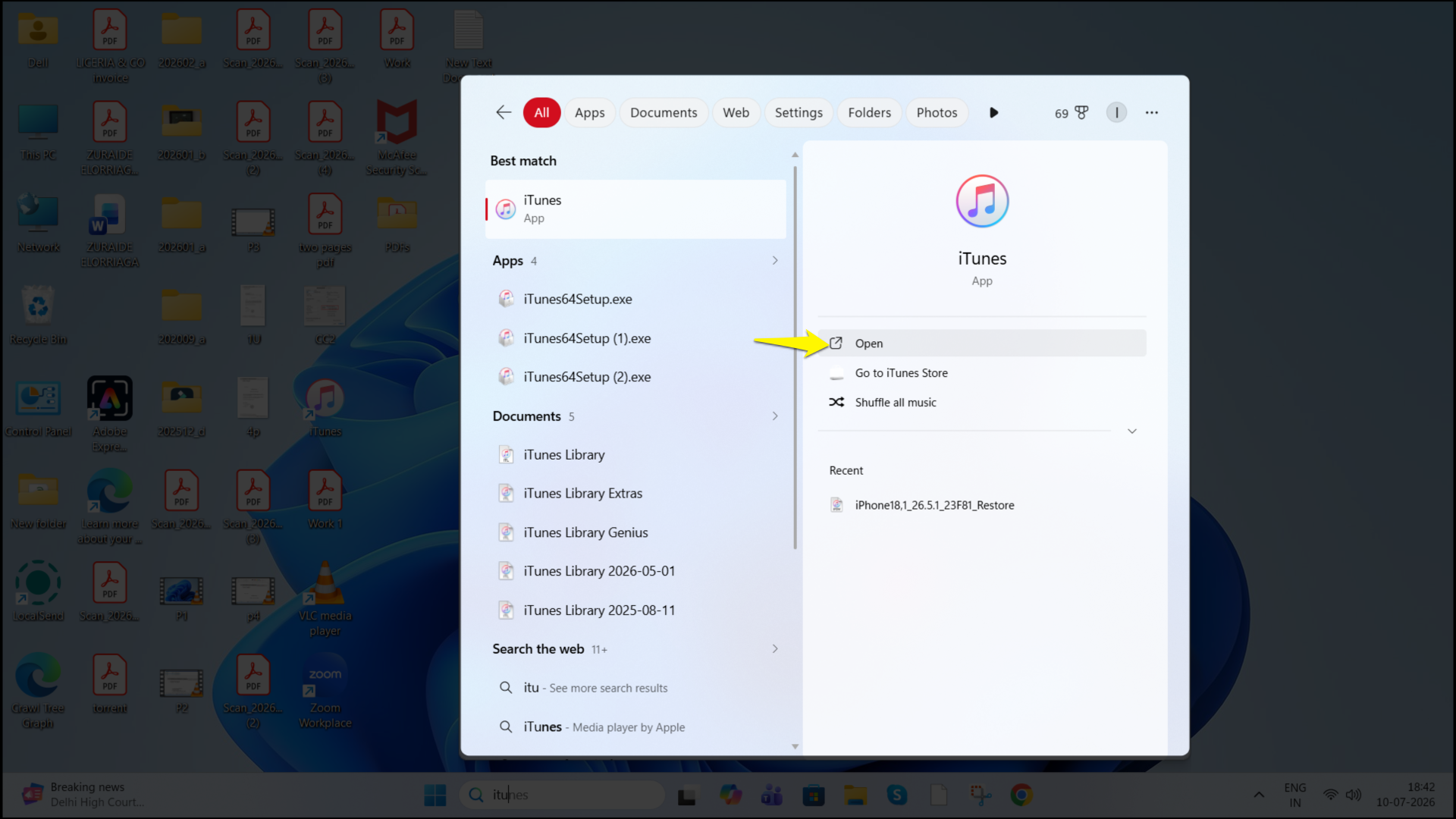Select the VLC media player desktop icon
This screenshot has width=1456, height=819.
coord(325,599)
